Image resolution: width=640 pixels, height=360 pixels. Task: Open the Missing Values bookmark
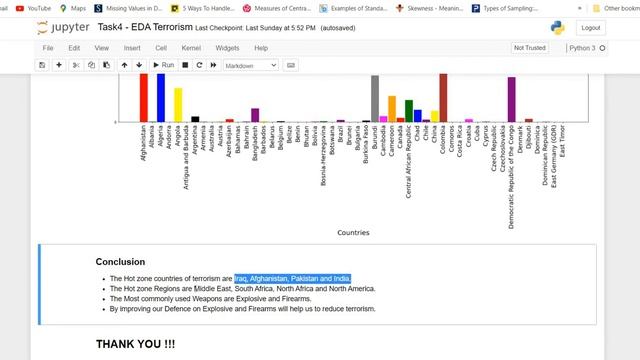(128, 8)
